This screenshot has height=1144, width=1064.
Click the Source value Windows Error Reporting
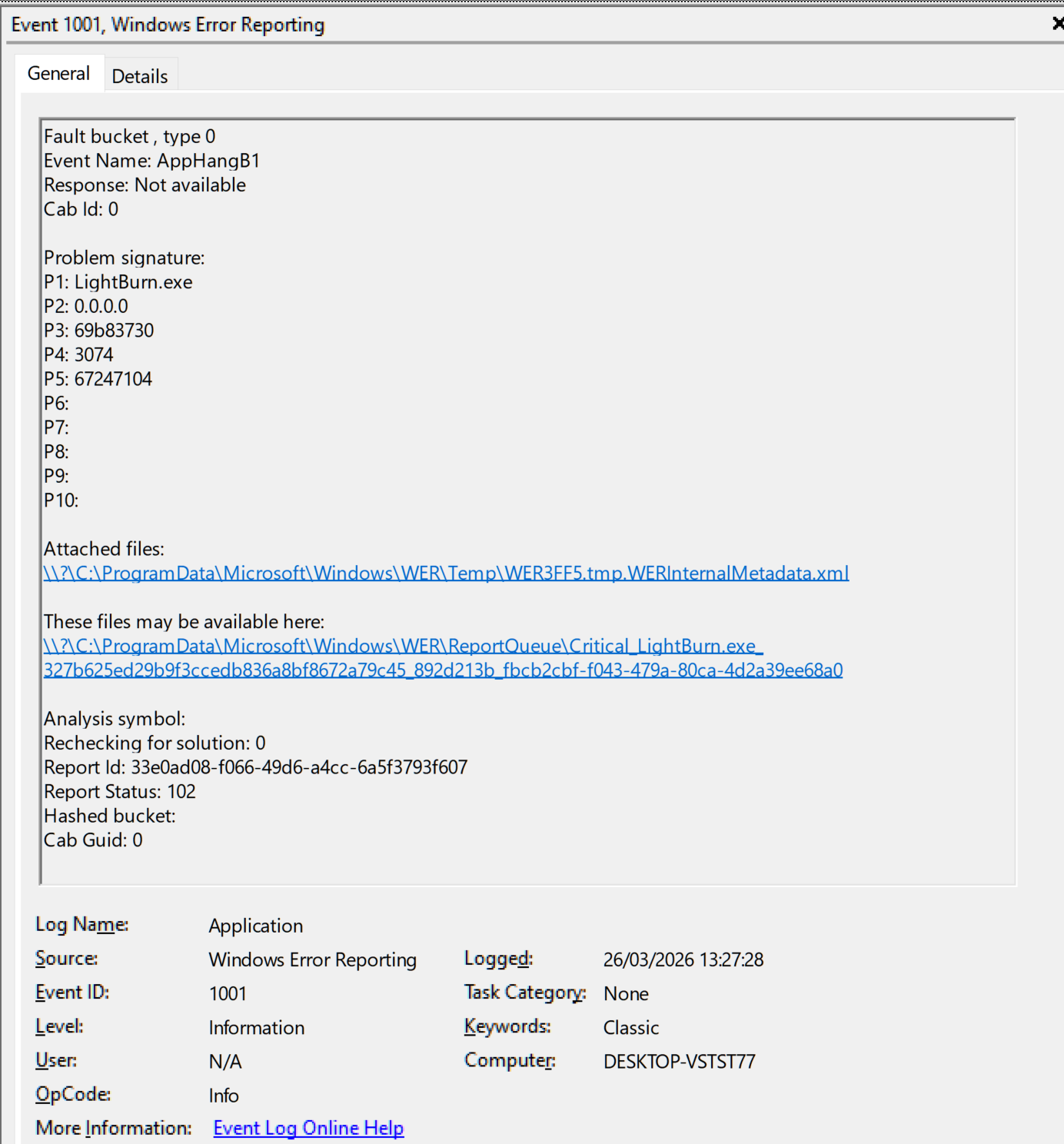pos(312,959)
